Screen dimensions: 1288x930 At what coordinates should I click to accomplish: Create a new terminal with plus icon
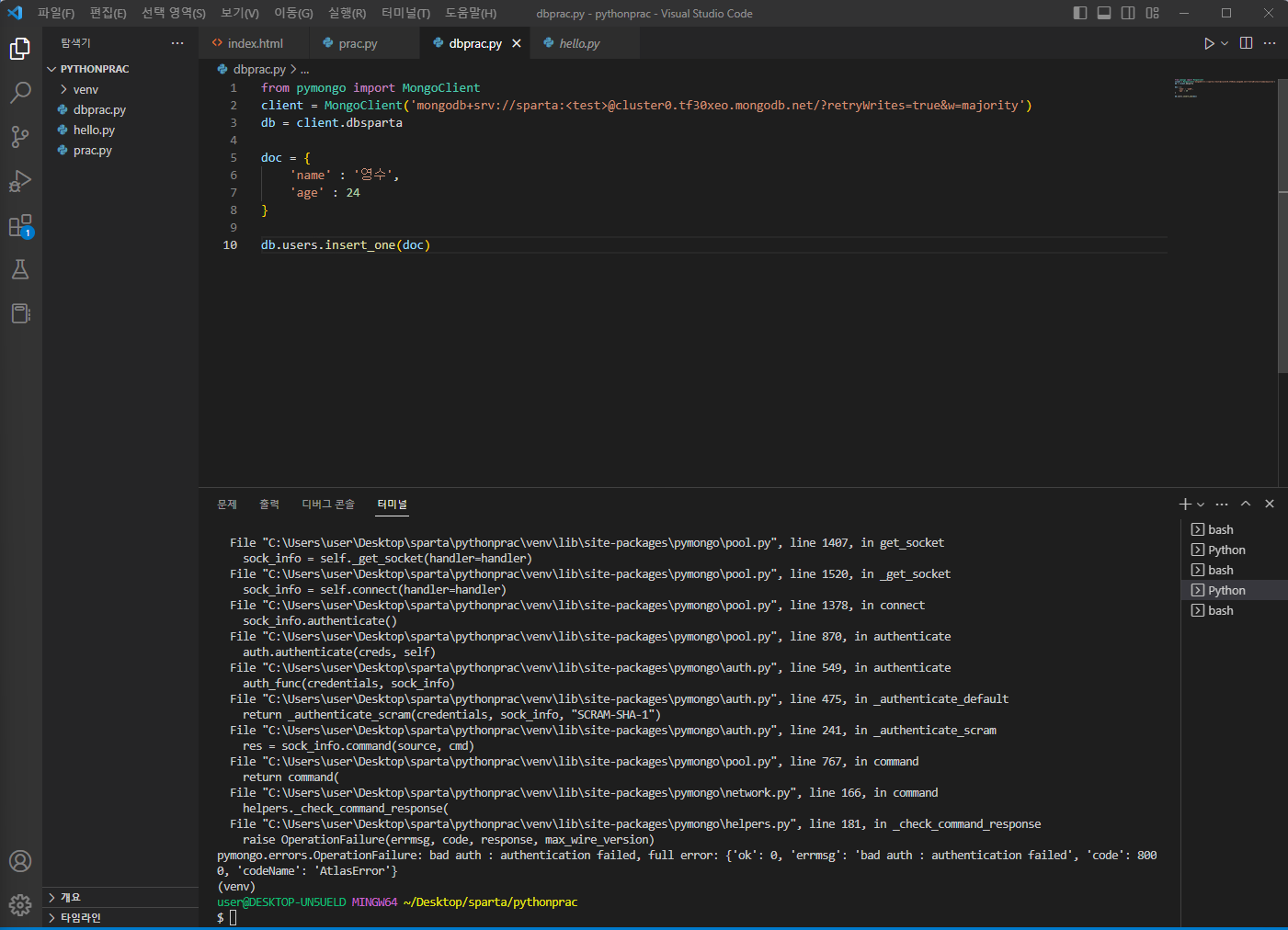(x=1185, y=504)
